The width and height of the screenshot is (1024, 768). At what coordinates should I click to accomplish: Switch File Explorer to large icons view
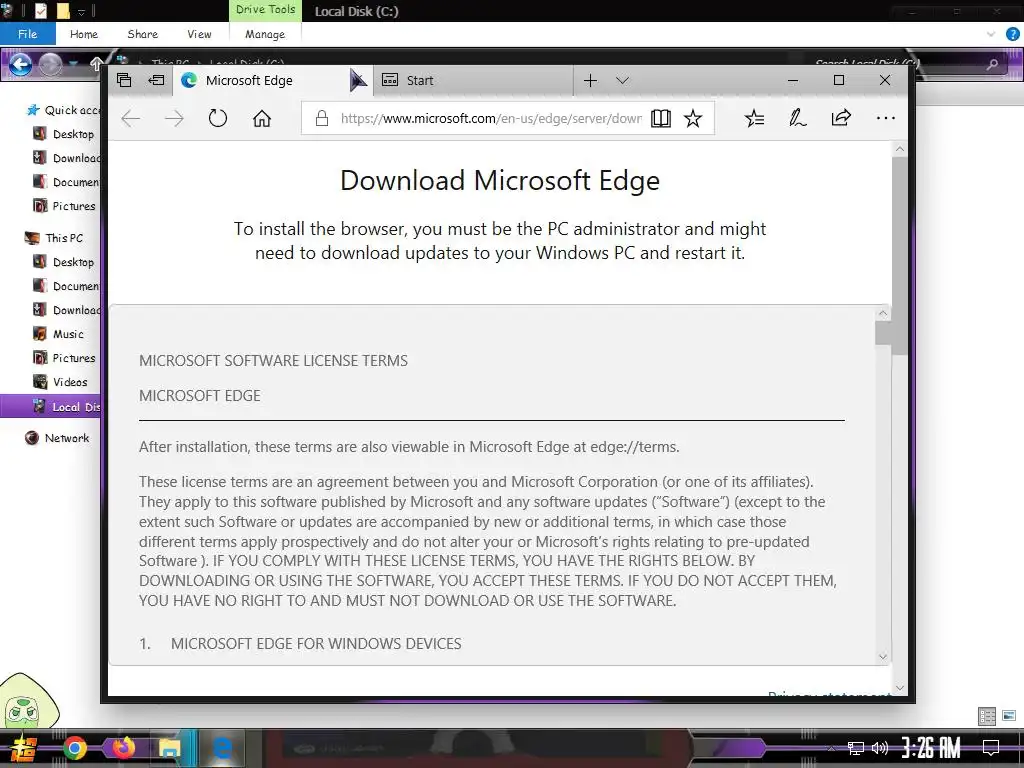pos(1010,716)
